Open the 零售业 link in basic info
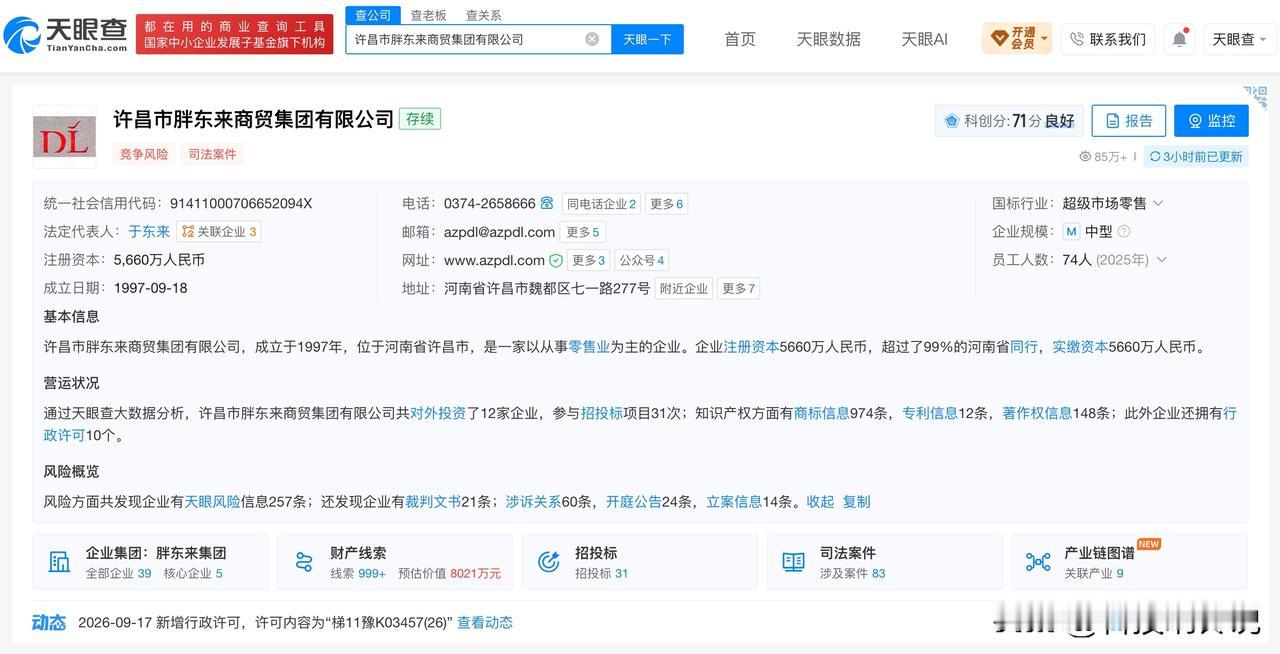The height and width of the screenshot is (654, 1280). (589, 347)
